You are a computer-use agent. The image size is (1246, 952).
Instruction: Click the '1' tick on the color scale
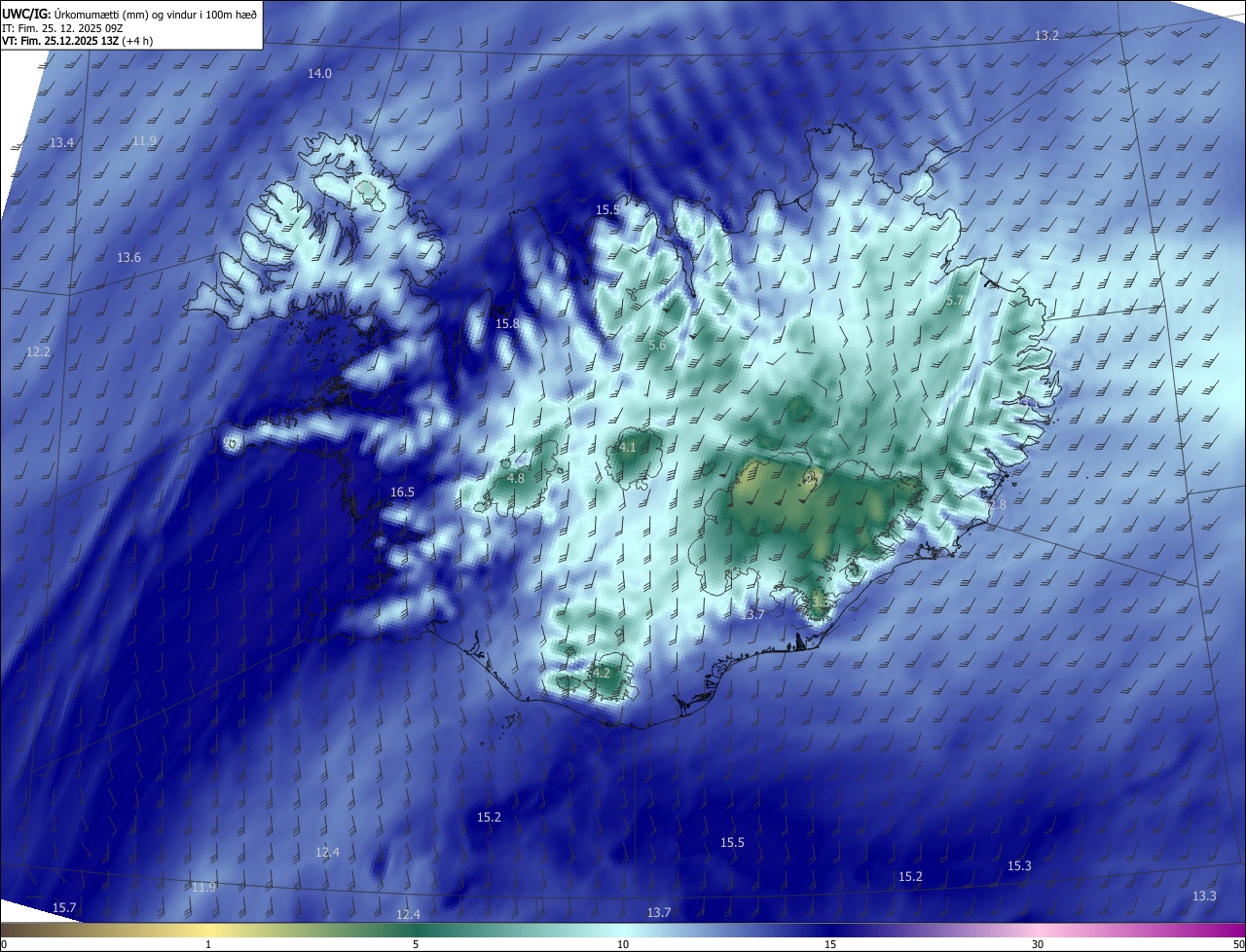coord(208,945)
